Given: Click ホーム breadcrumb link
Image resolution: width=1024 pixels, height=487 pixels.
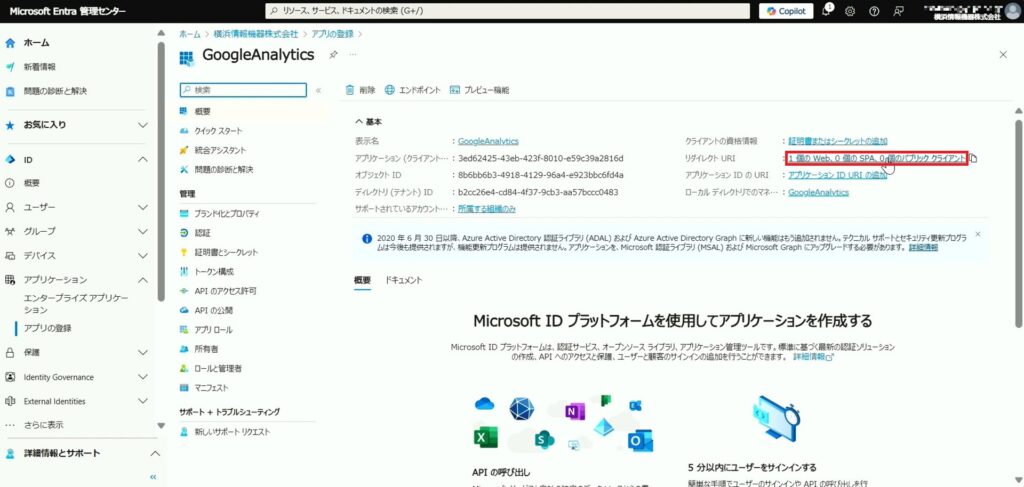Looking at the screenshot, I should [x=189, y=34].
